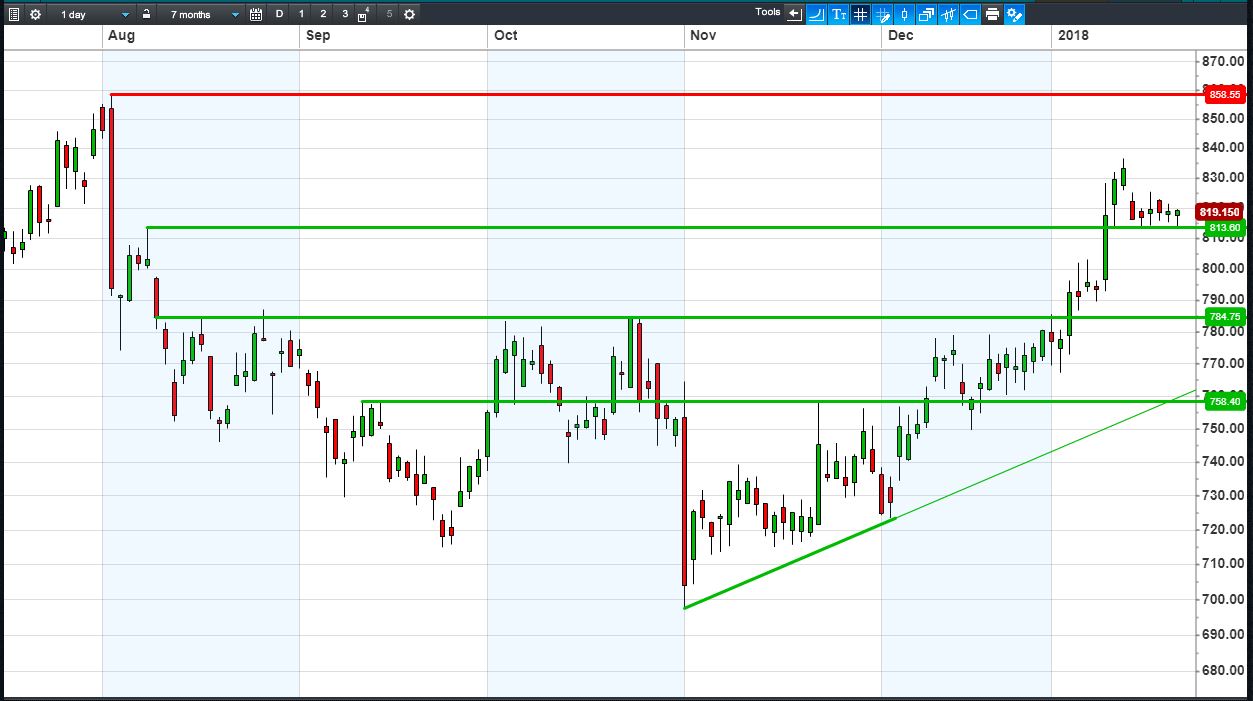Switch to saved layout 2
1253x701 pixels.
[323, 14]
